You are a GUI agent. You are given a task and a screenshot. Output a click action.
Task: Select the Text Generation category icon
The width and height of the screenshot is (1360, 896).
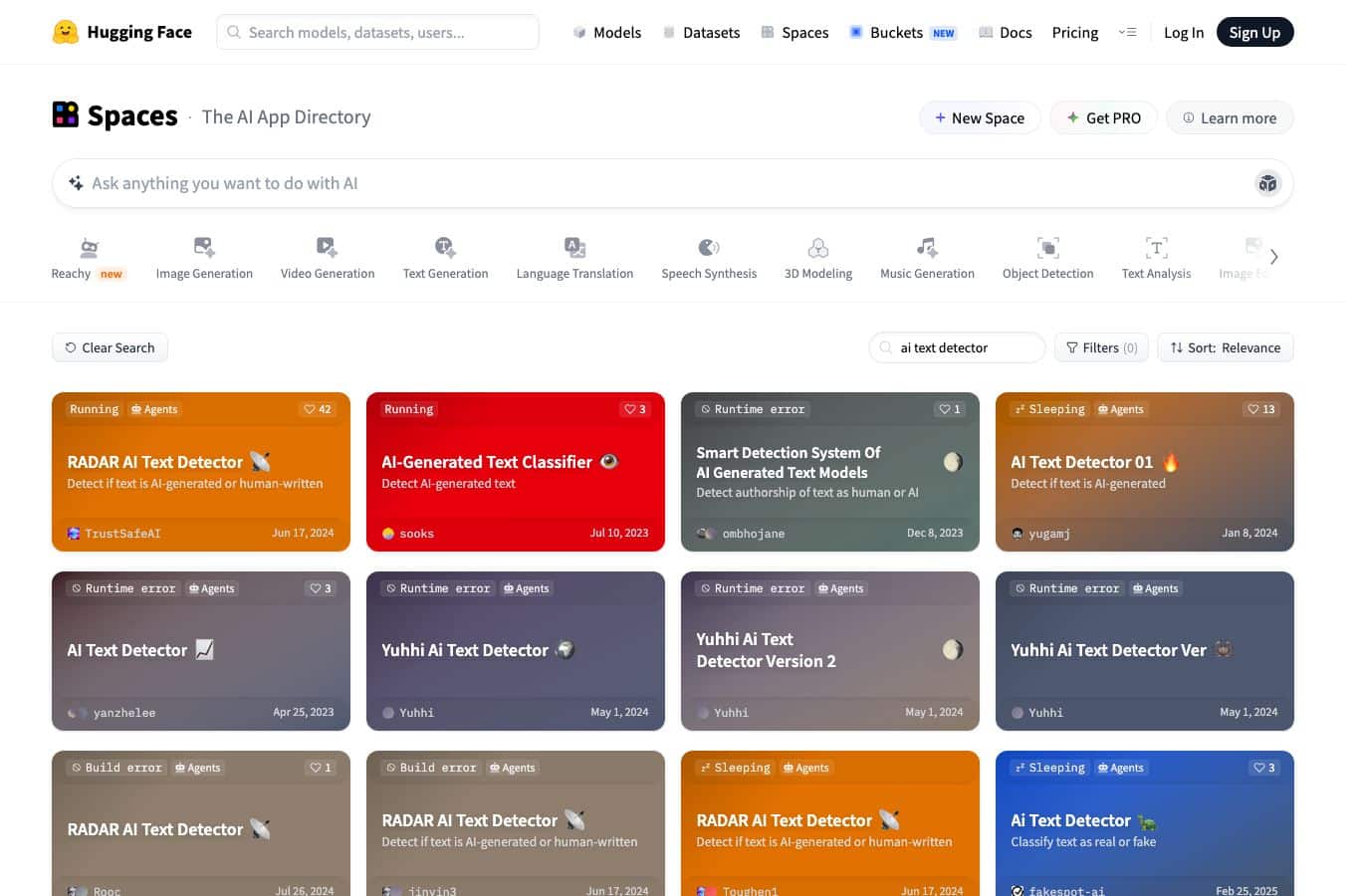445,247
